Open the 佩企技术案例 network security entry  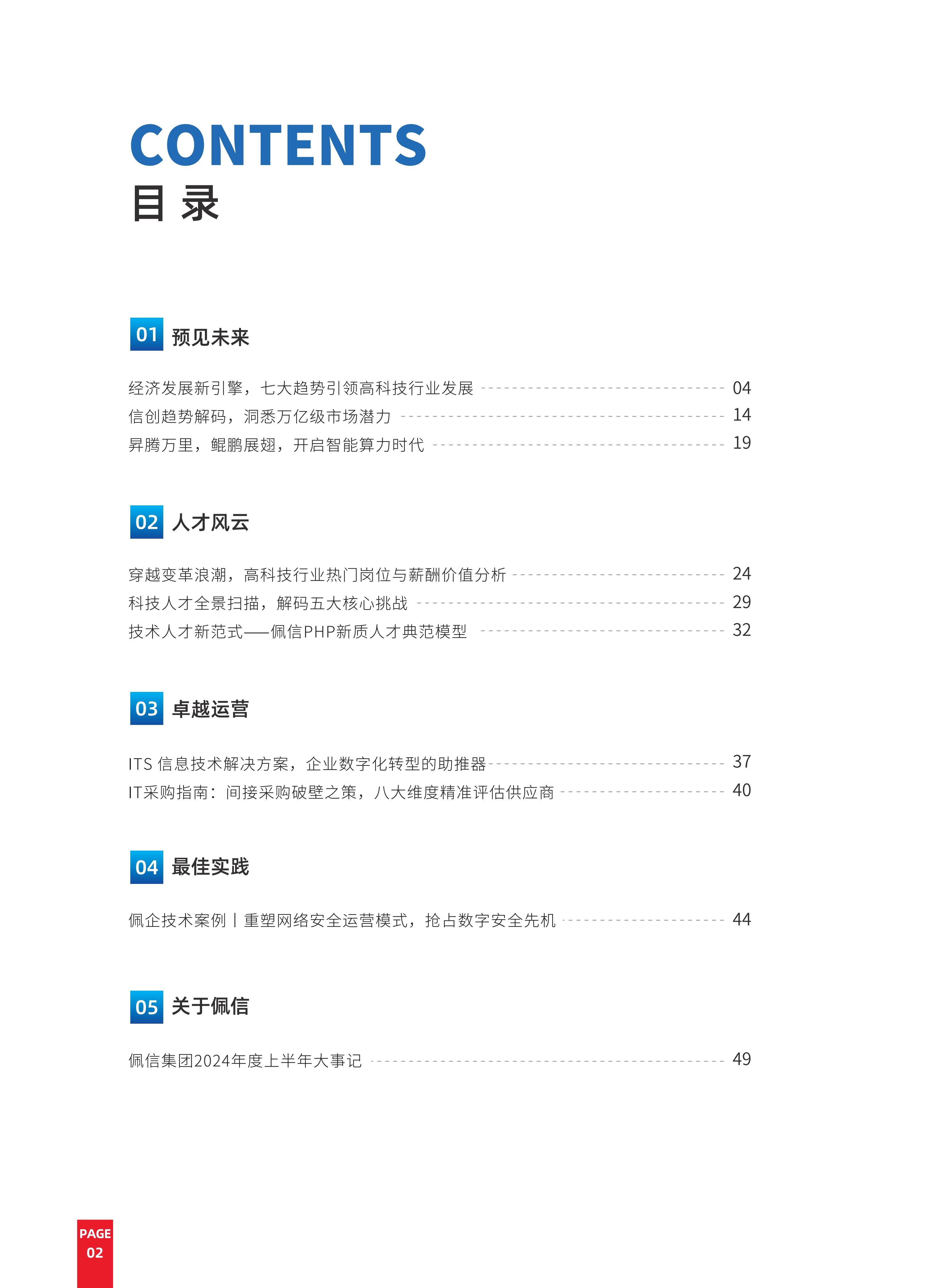click(439, 920)
